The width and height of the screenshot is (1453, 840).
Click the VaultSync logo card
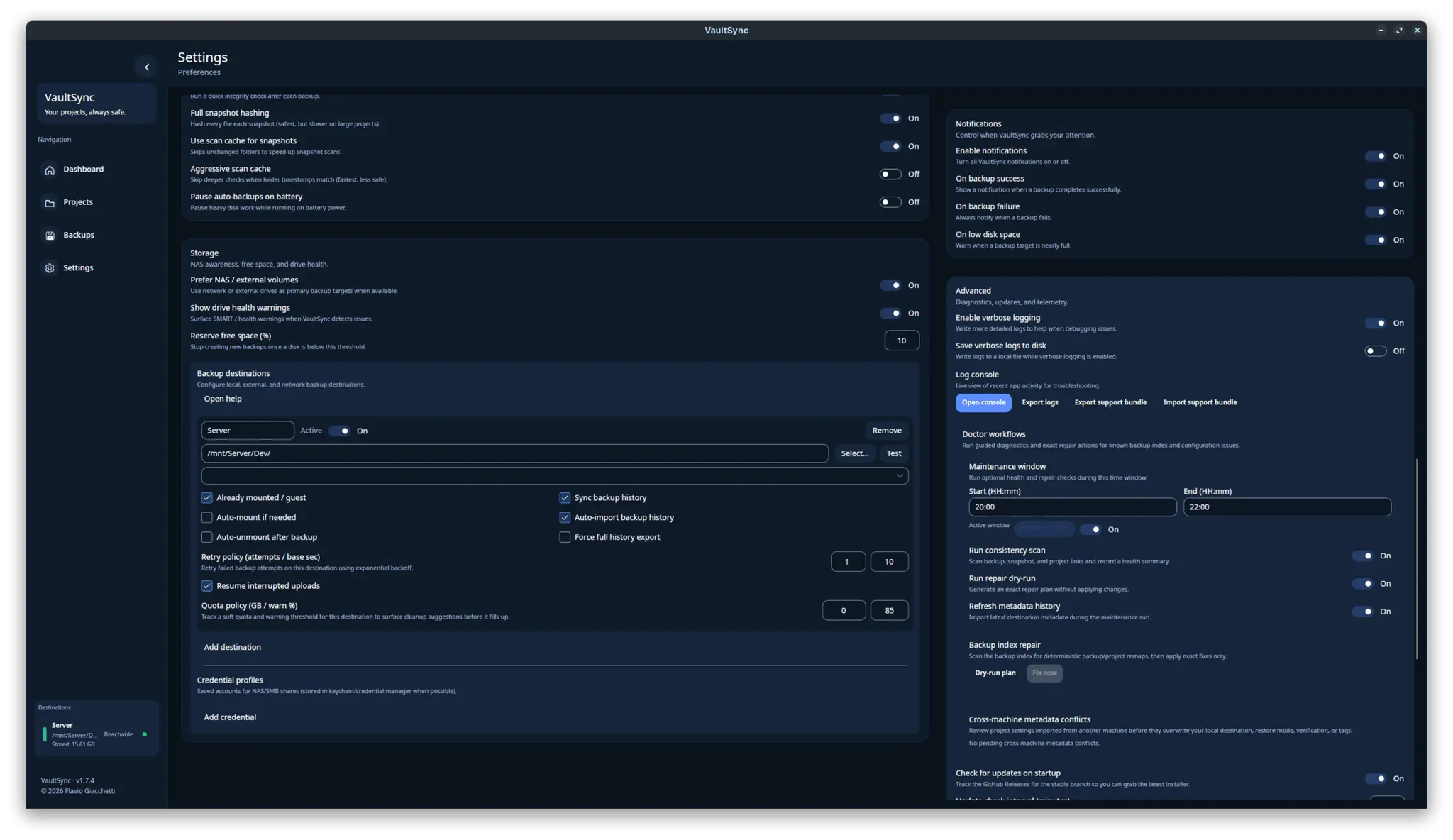pos(96,104)
